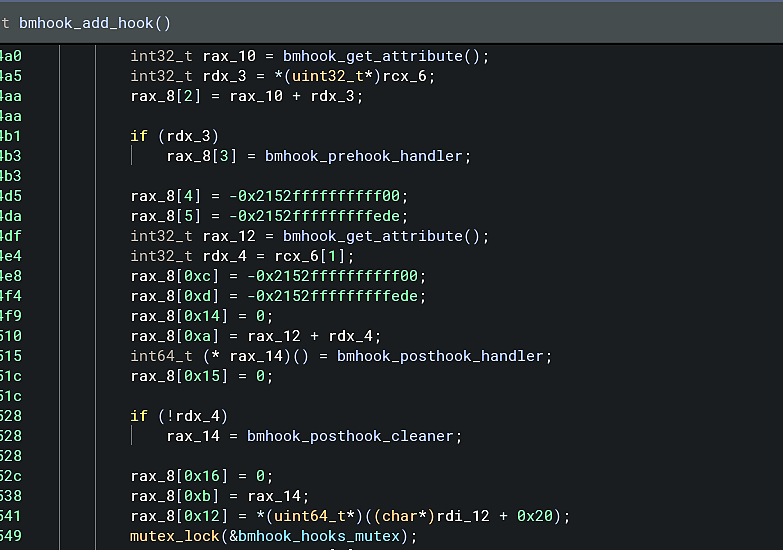Click the rax_8[5] assignment target
The height and width of the screenshot is (550, 783).
pyautogui.click(x=165, y=216)
